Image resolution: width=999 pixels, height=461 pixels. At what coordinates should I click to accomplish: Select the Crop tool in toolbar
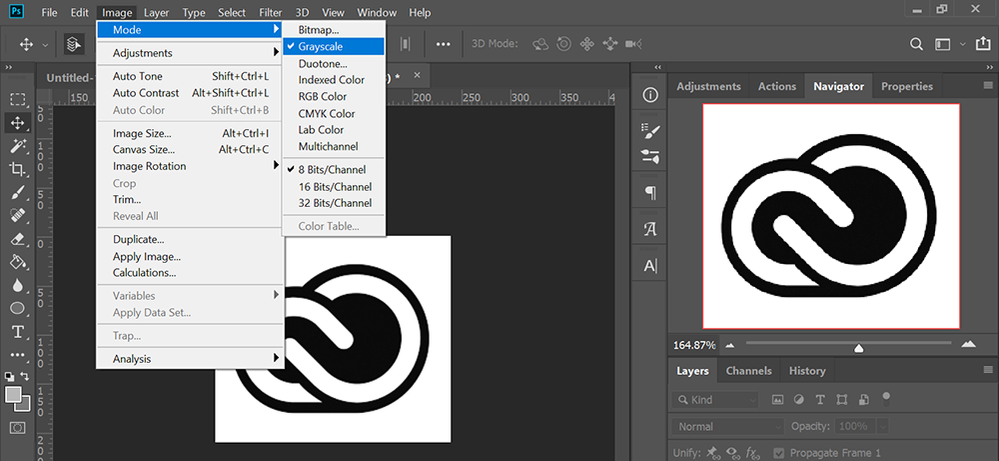tap(18, 170)
